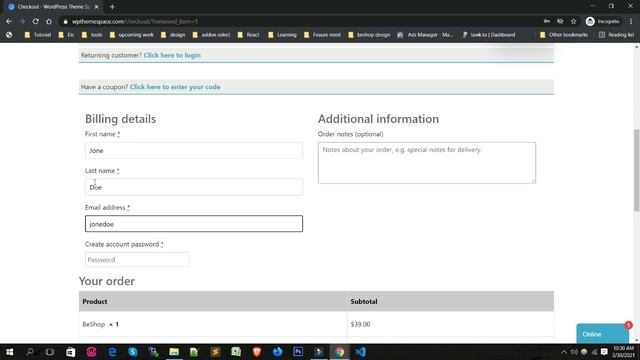The width and height of the screenshot is (640, 360).
Task: Open the addon select bookmarks folder
Action: pyautogui.click(x=211, y=35)
